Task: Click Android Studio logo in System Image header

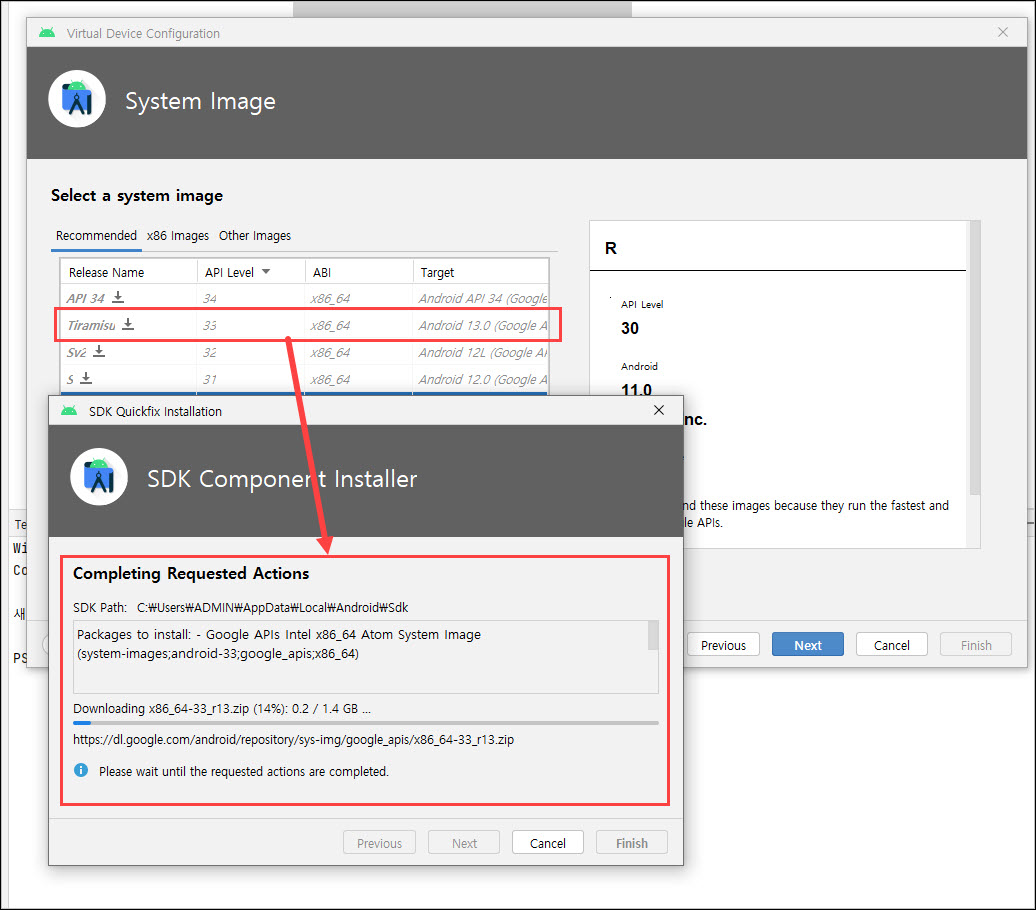Action: coord(77,99)
